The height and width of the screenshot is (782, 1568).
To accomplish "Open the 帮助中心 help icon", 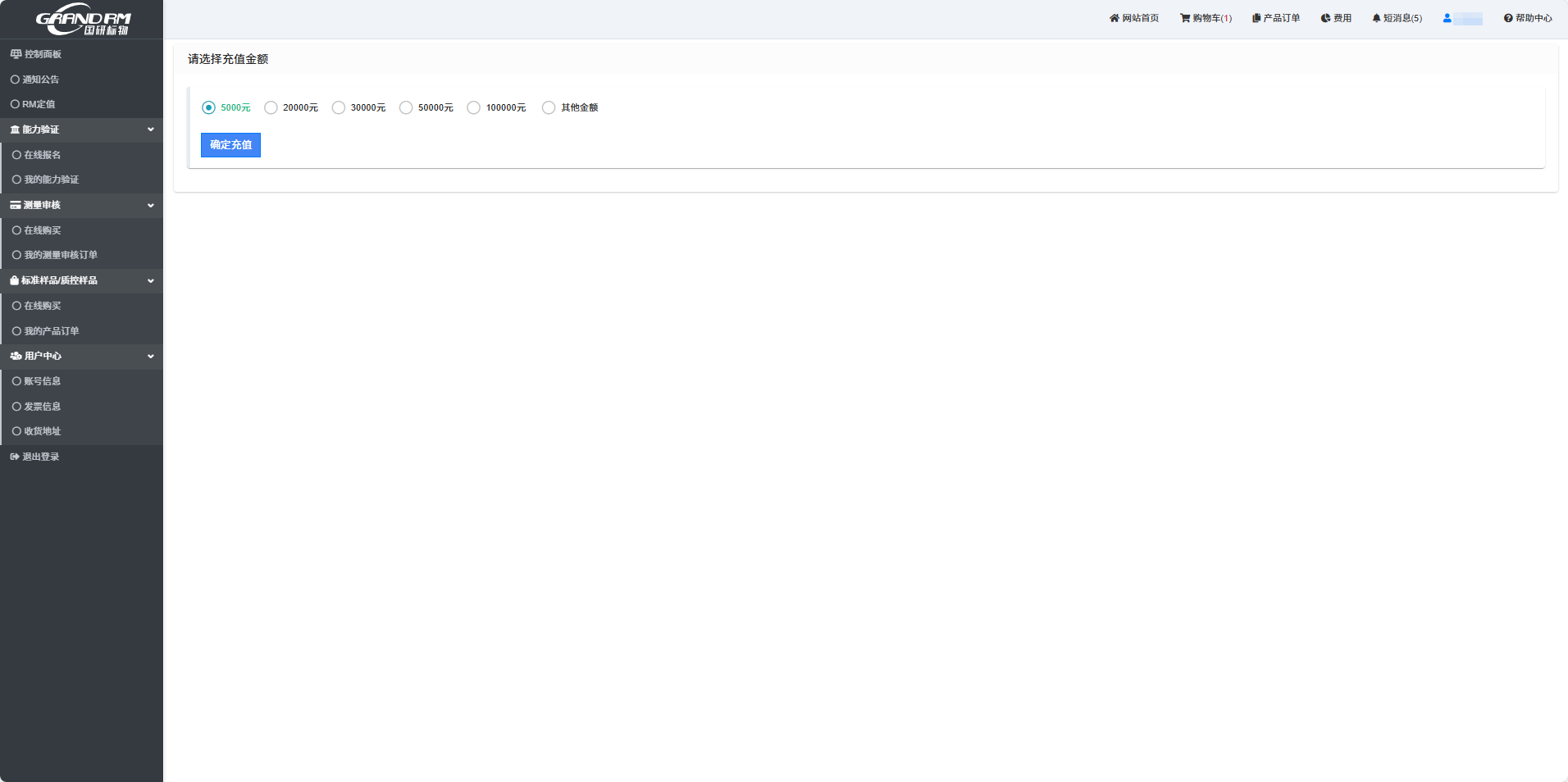I will [x=1507, y=17].
